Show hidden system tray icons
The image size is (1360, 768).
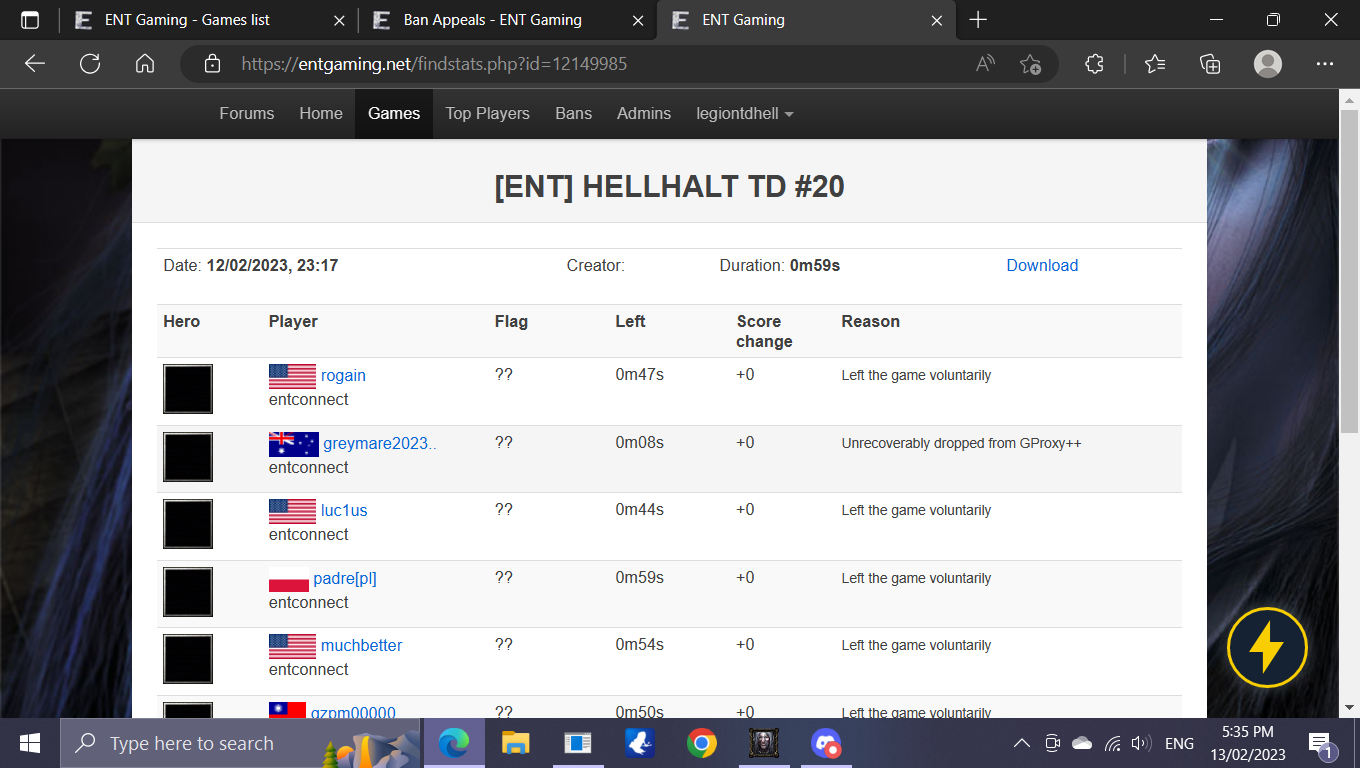tap(1021, 743)
